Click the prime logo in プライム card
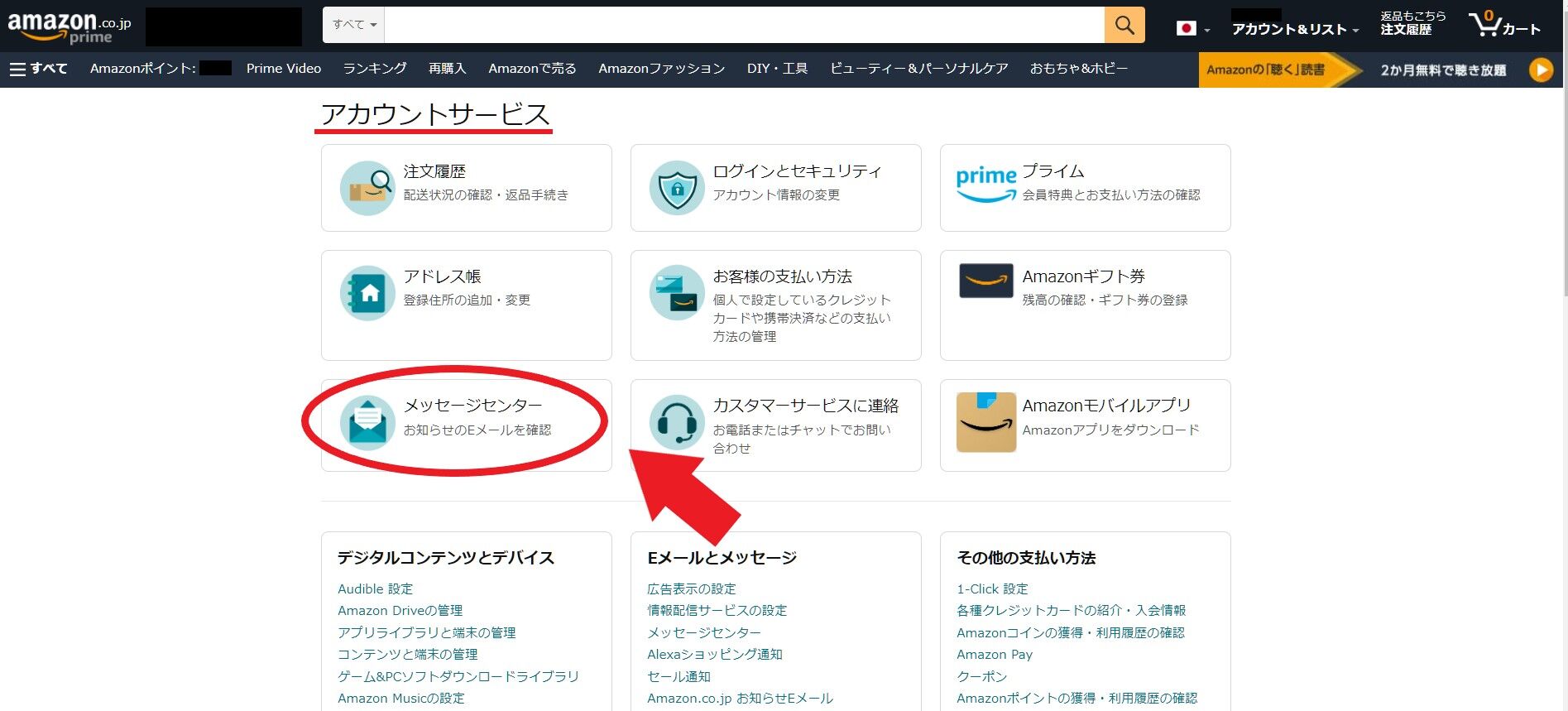Image resolution: width=1568 pixels, height=711 pixels. [985, 184]
